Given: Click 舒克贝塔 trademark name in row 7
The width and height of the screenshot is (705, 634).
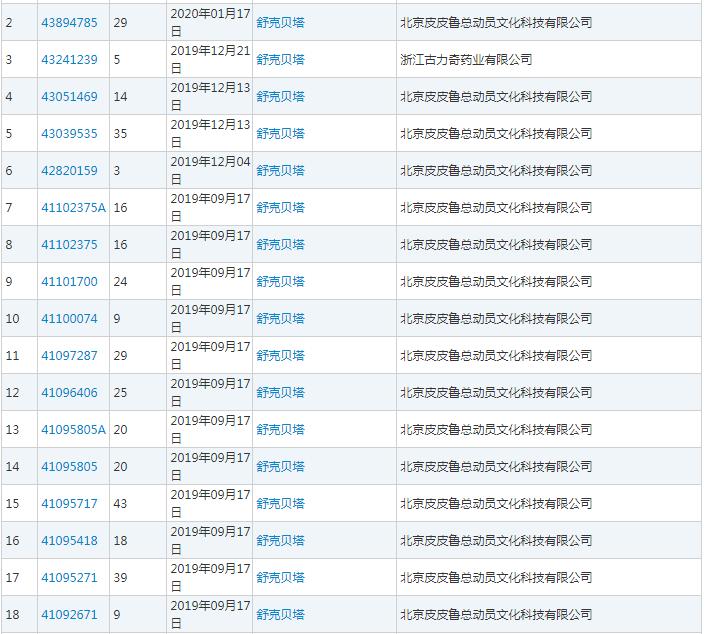Looking at the screenshot, I should click(280, 207).
